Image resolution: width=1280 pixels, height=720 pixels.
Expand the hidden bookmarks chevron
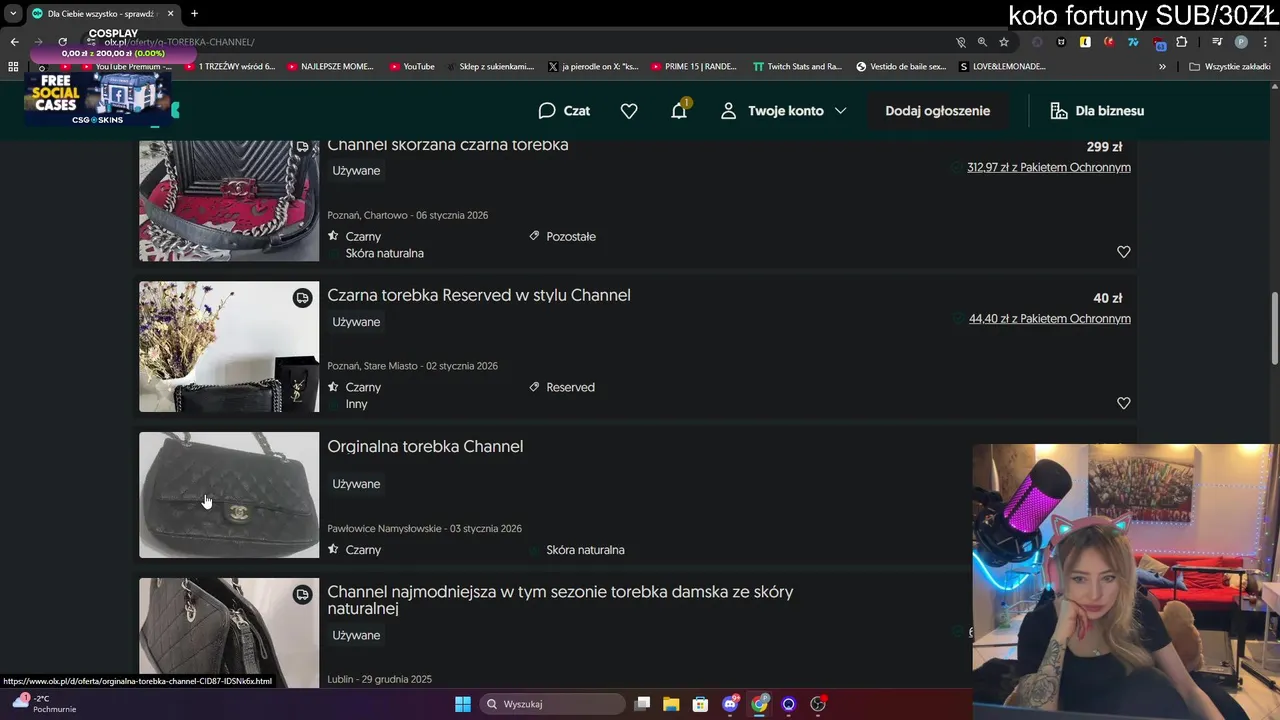[x=1162, y=67]
